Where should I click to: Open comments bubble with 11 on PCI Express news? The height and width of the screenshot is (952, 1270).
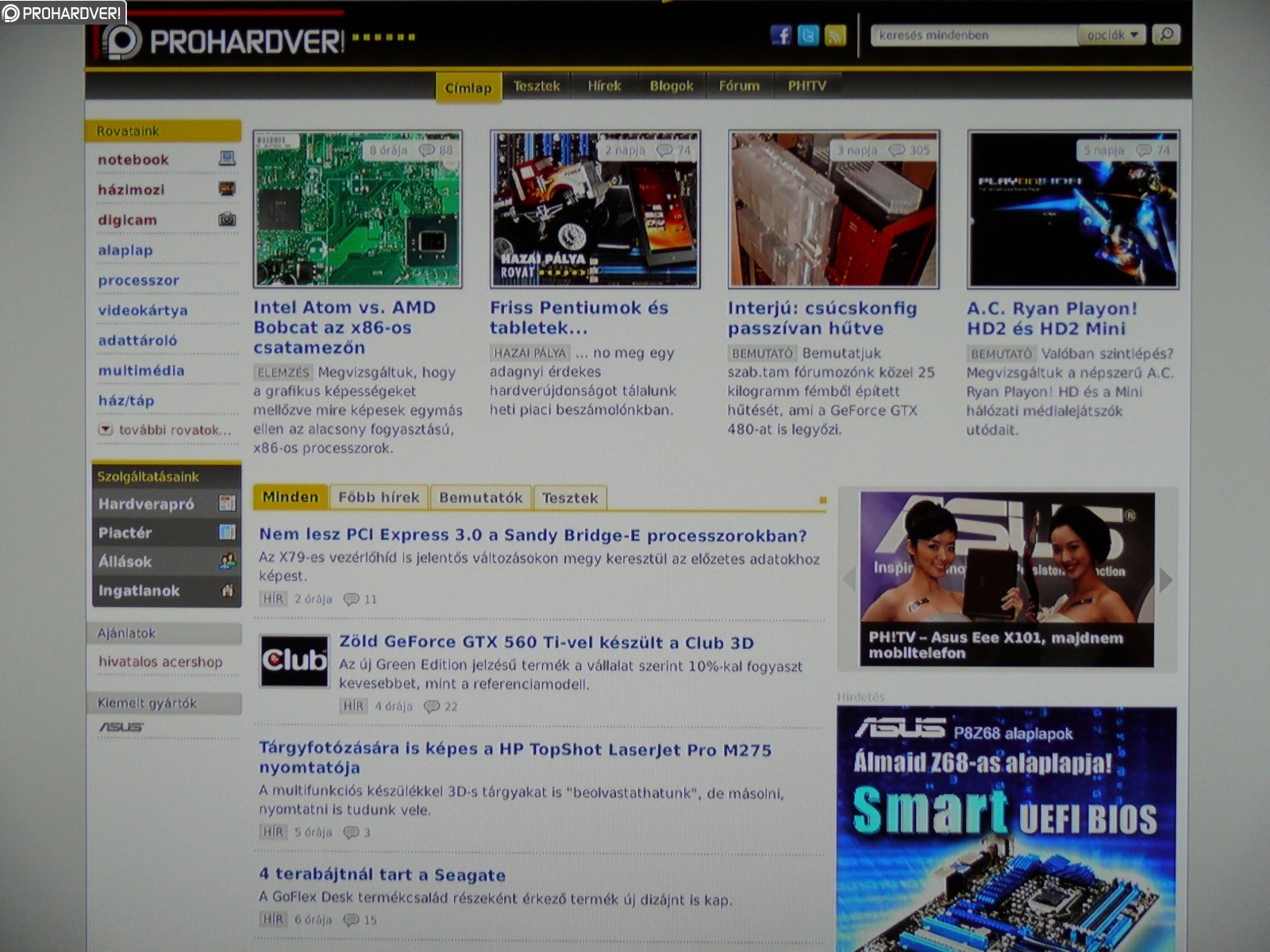pyautogui.click(x=360, y=599)
